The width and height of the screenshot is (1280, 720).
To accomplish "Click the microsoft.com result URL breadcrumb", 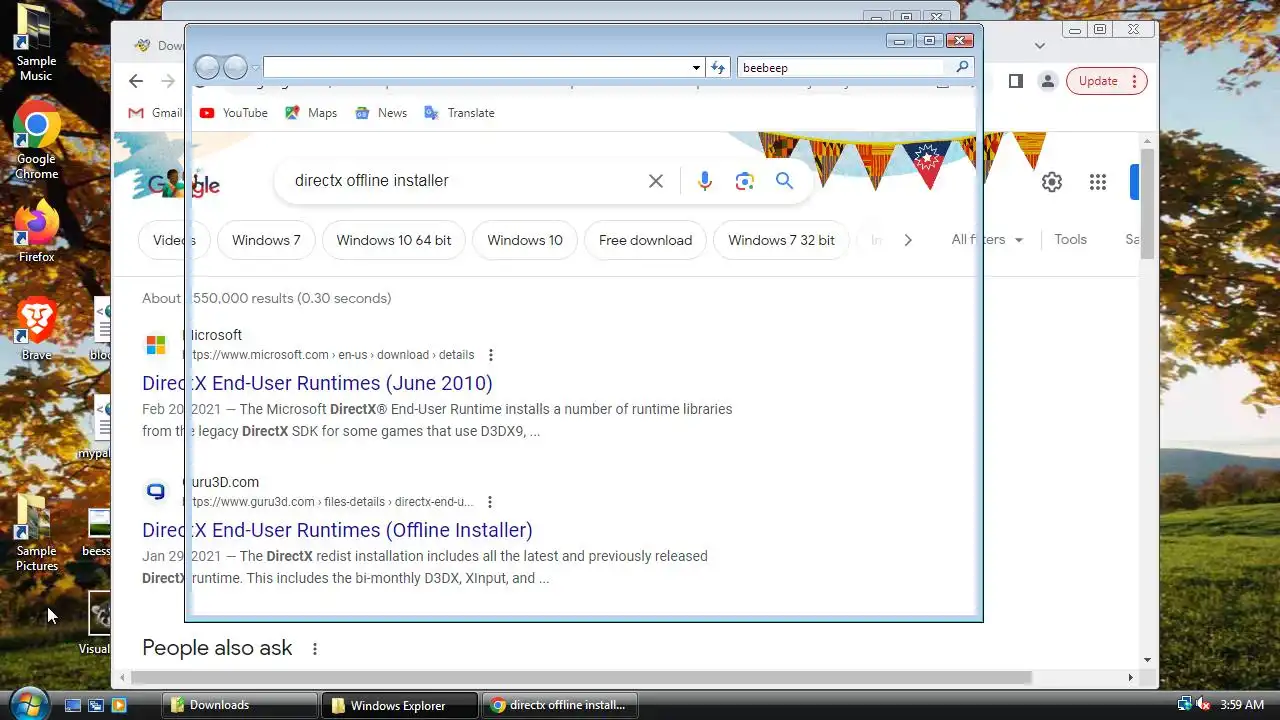I will pos(328,355).
